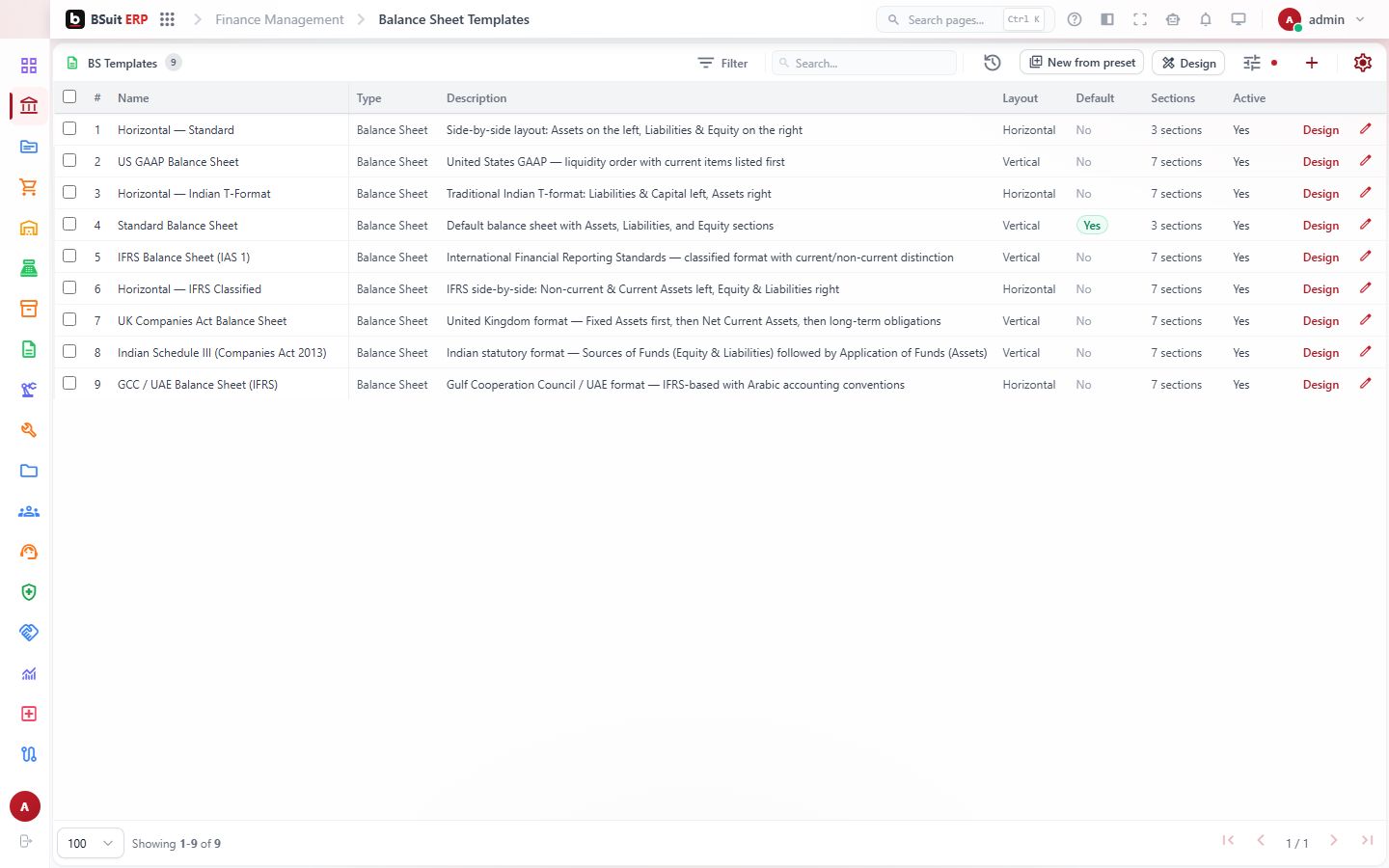Screen dimensions: 1389x868
Task: Edit GCC / UAE Balance Sheet pencil icon
Action: click(x=1366, y=384)
